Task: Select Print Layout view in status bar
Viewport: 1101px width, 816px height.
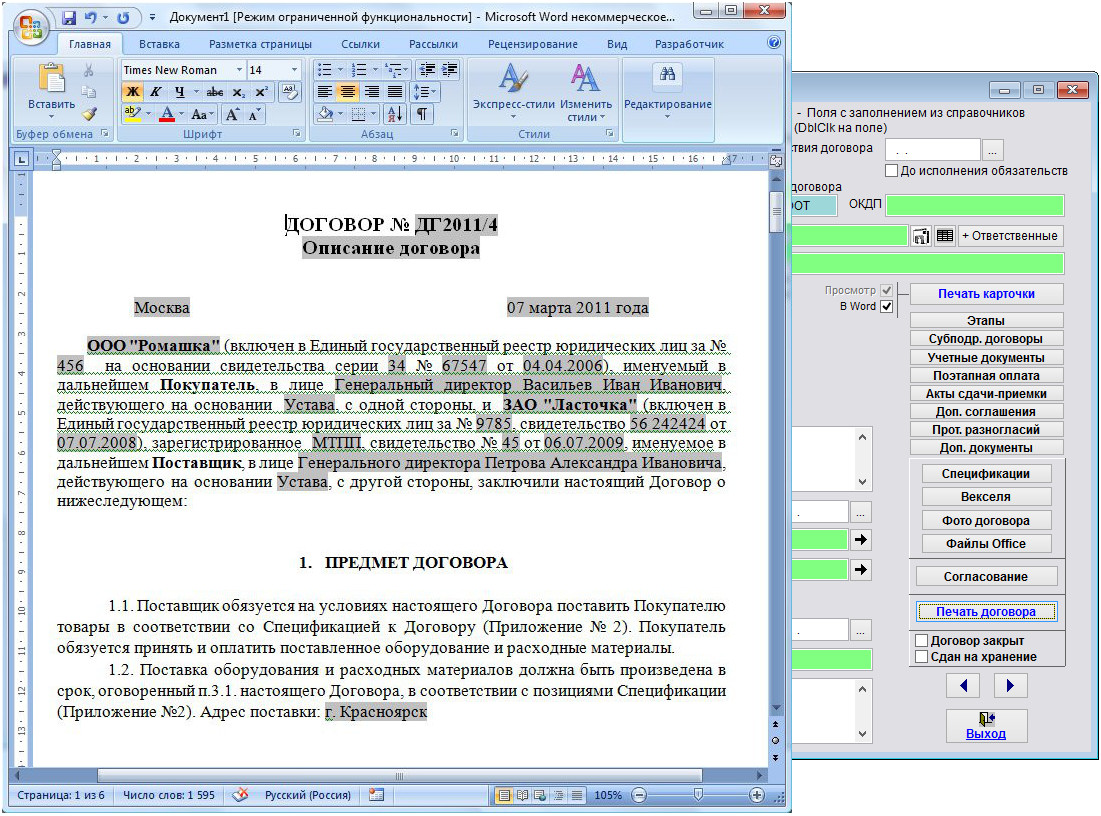Action: tap(503, 796)
